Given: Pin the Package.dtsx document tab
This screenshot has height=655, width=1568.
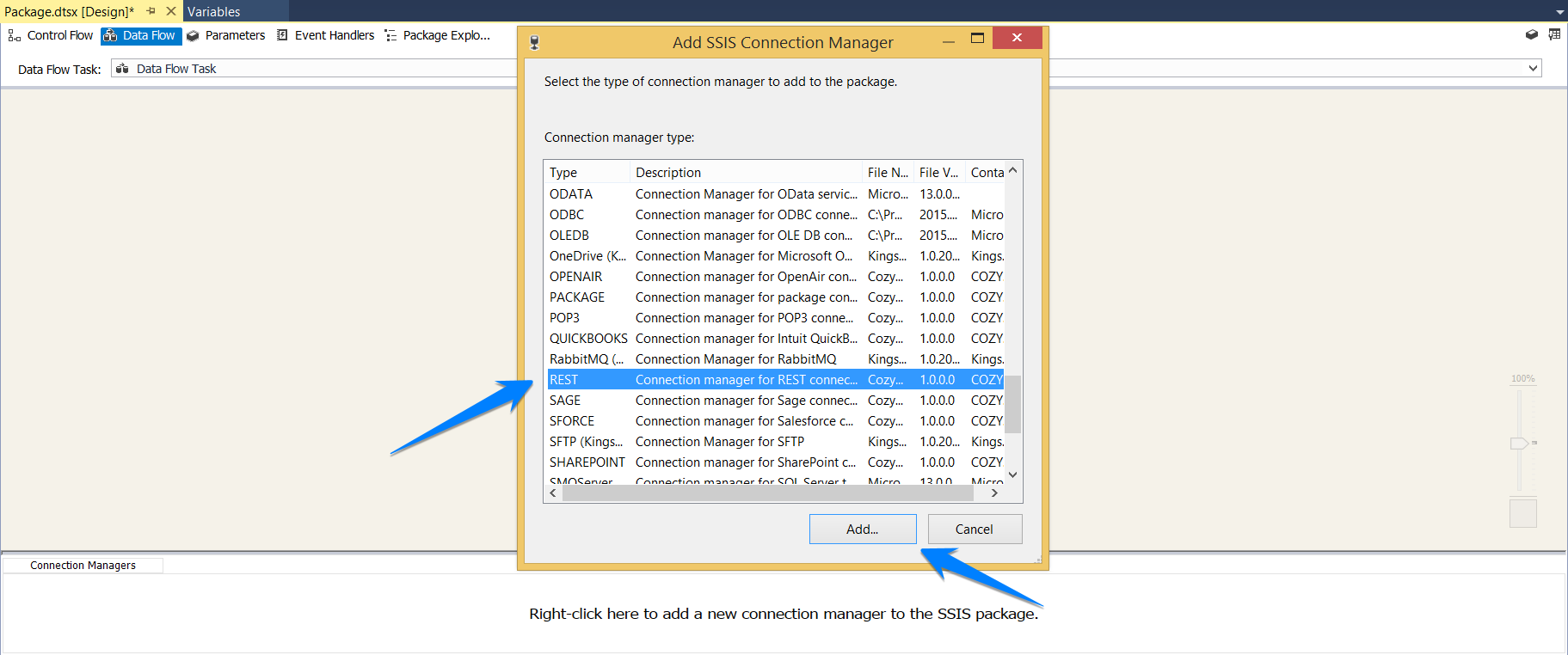Looking at the screenshot, I should tap(151, 11).
